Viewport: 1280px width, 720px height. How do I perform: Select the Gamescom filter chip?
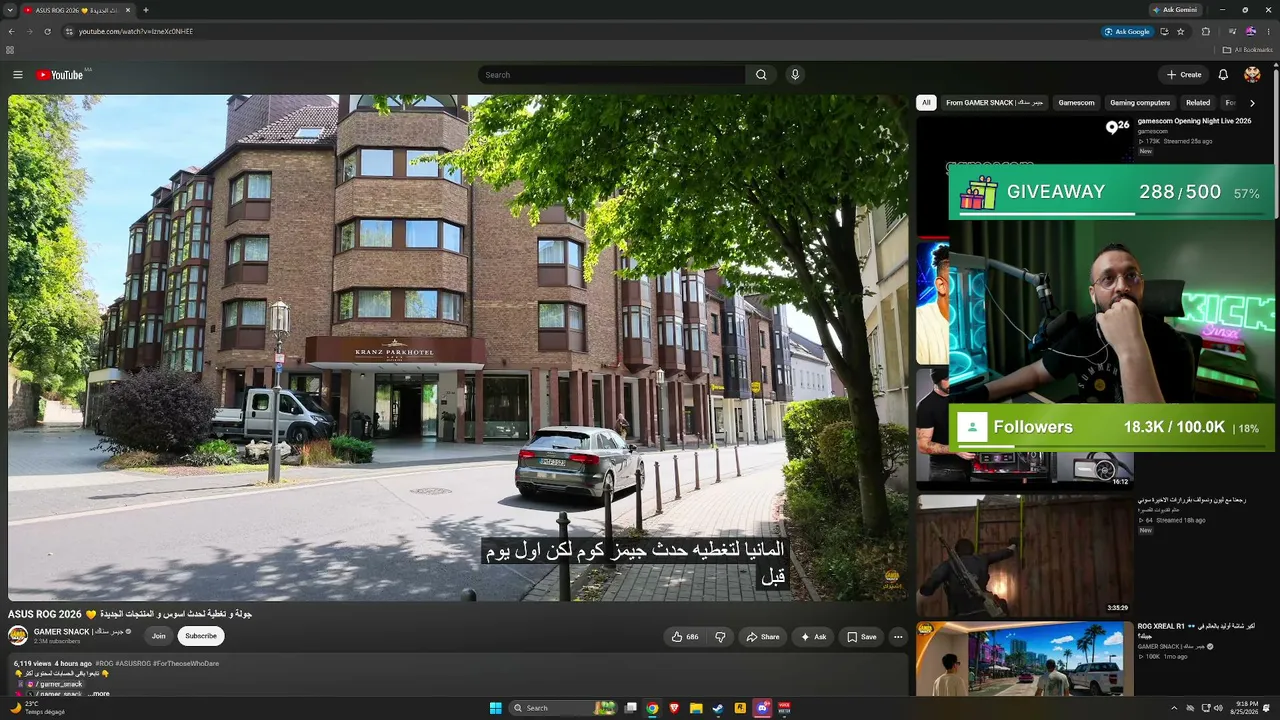coord(1077,103)
